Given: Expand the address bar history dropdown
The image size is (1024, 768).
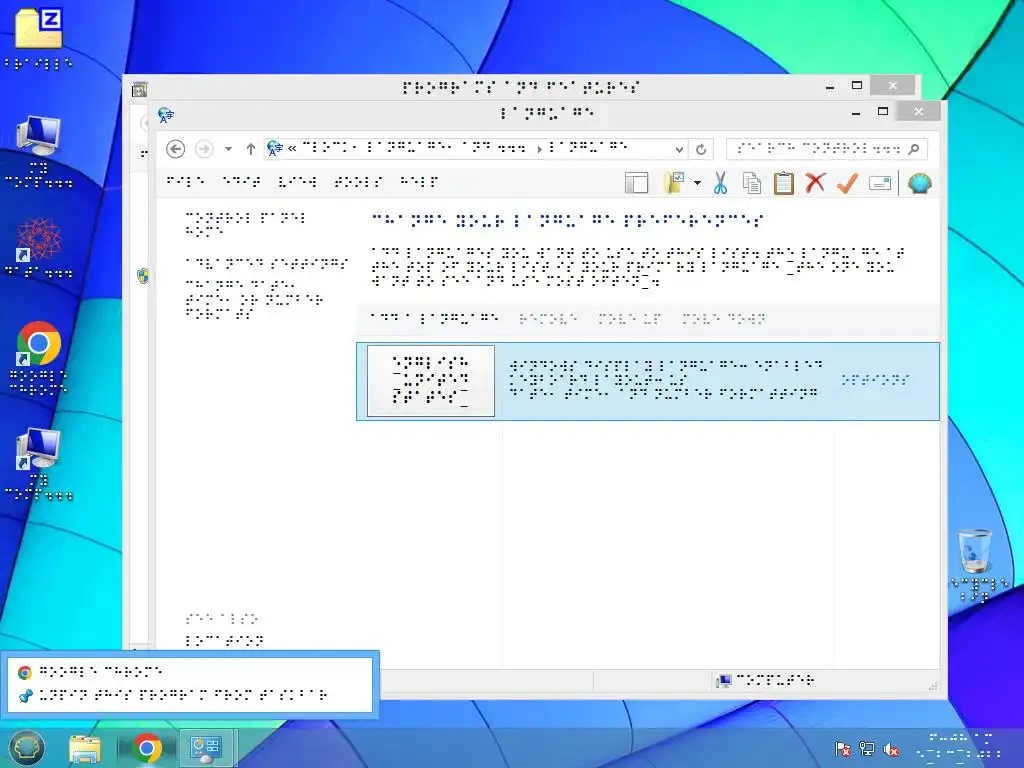Looking at the screenshot, I should coord(679,149).
